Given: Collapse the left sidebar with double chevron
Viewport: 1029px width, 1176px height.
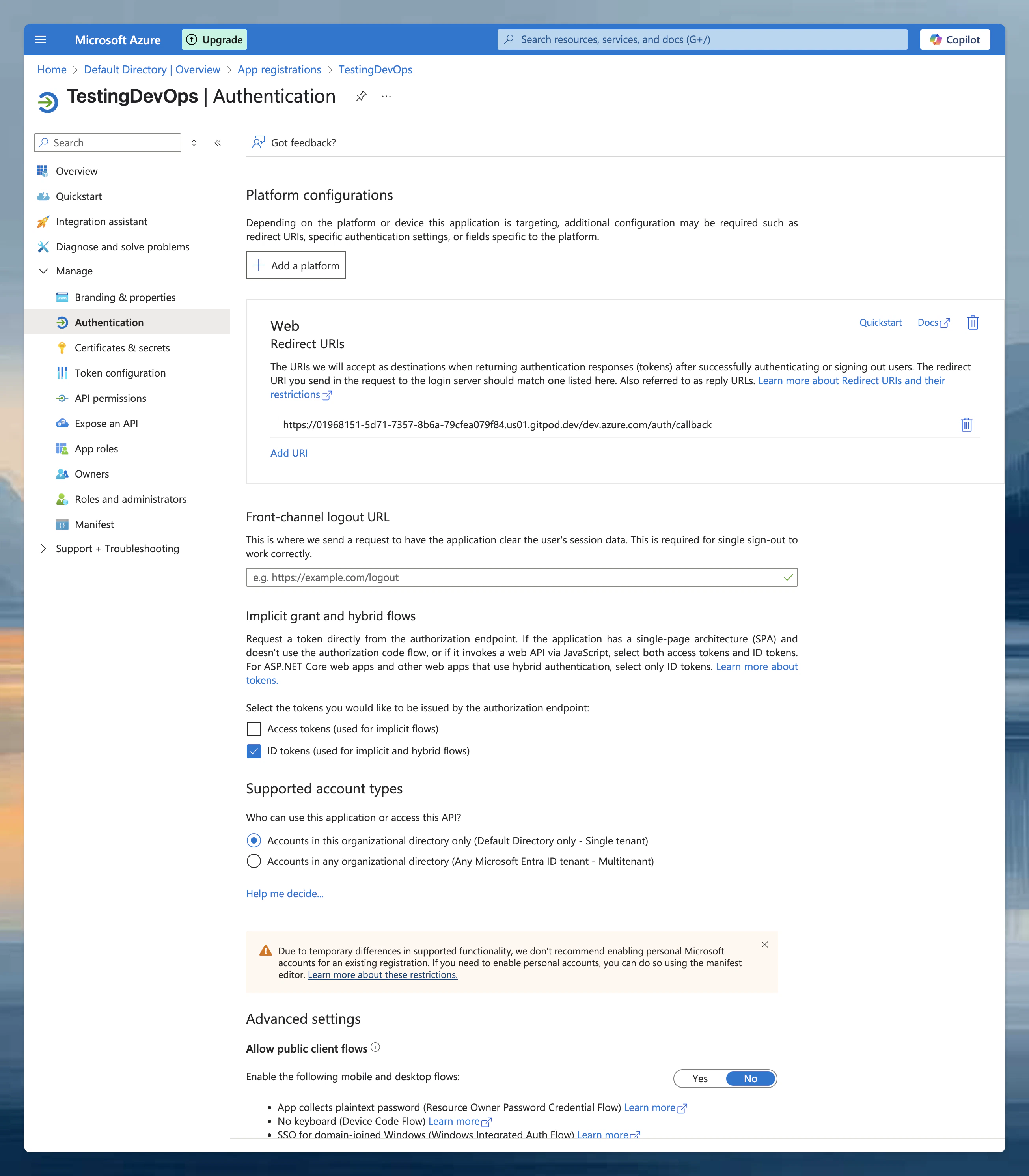Looking at the screenshot, I should coord(217,143).
